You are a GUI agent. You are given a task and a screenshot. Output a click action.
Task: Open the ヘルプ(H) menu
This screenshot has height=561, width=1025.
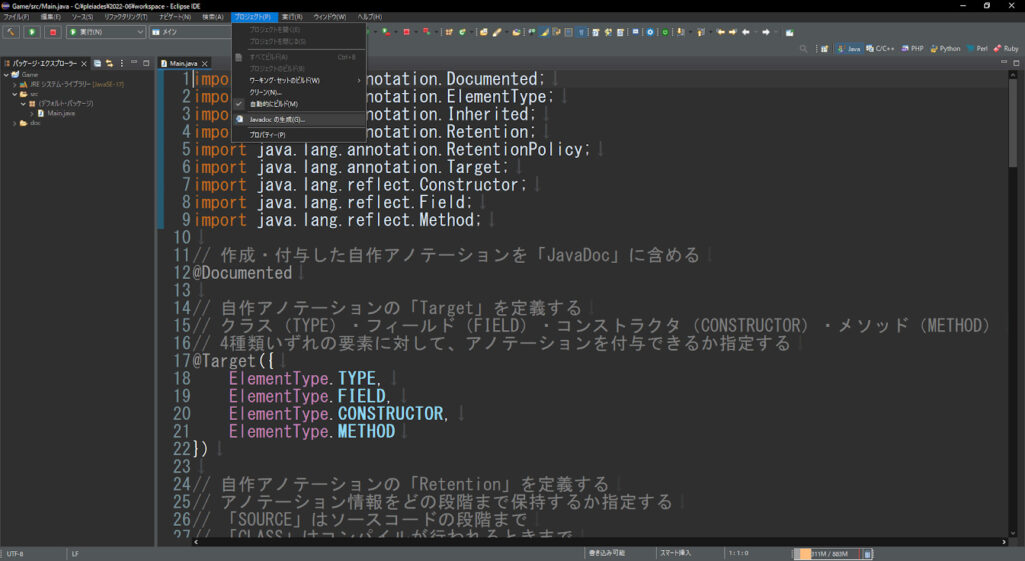(370, 16)
